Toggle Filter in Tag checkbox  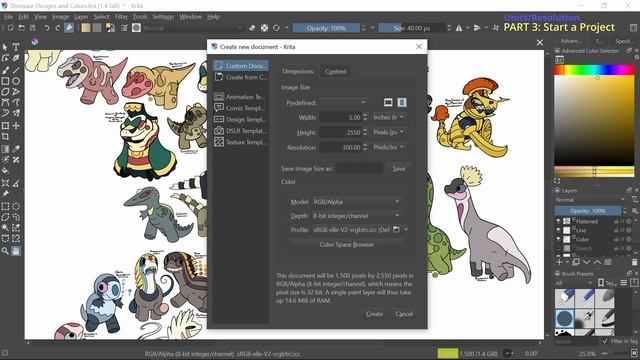[x=605, y=341]
